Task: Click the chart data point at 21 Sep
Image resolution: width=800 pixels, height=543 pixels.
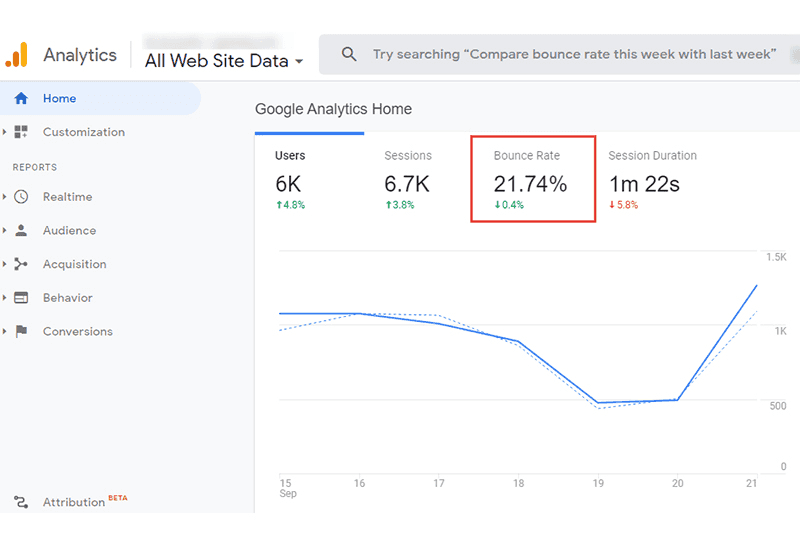Action: click(x=756, y=286)
